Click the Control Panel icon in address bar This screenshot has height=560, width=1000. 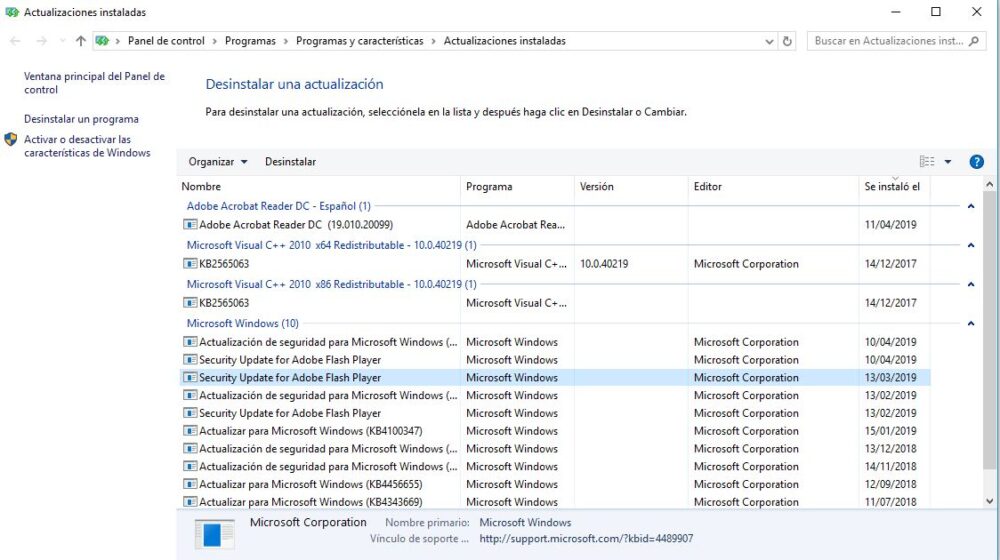(x=102, y=41)
